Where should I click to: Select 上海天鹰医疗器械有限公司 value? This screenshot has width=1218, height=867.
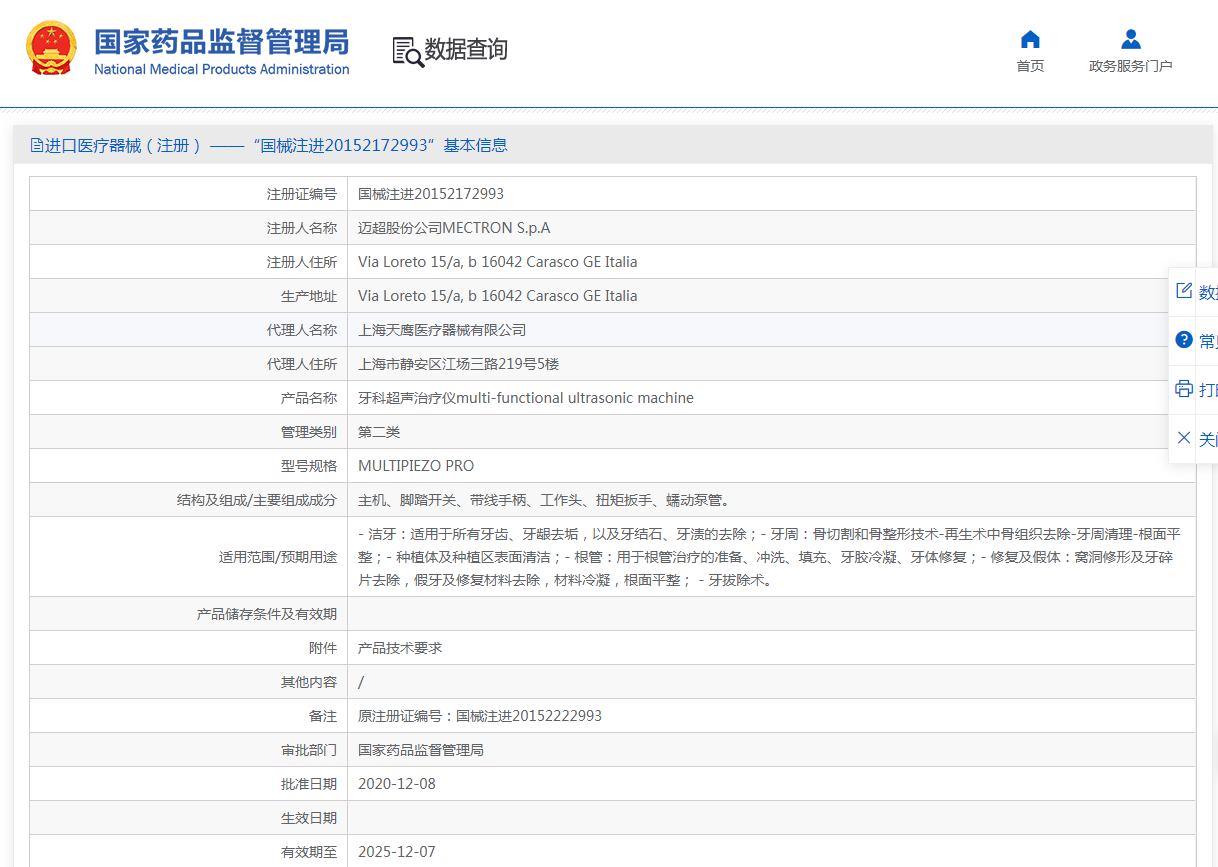(x=442, y=330)
